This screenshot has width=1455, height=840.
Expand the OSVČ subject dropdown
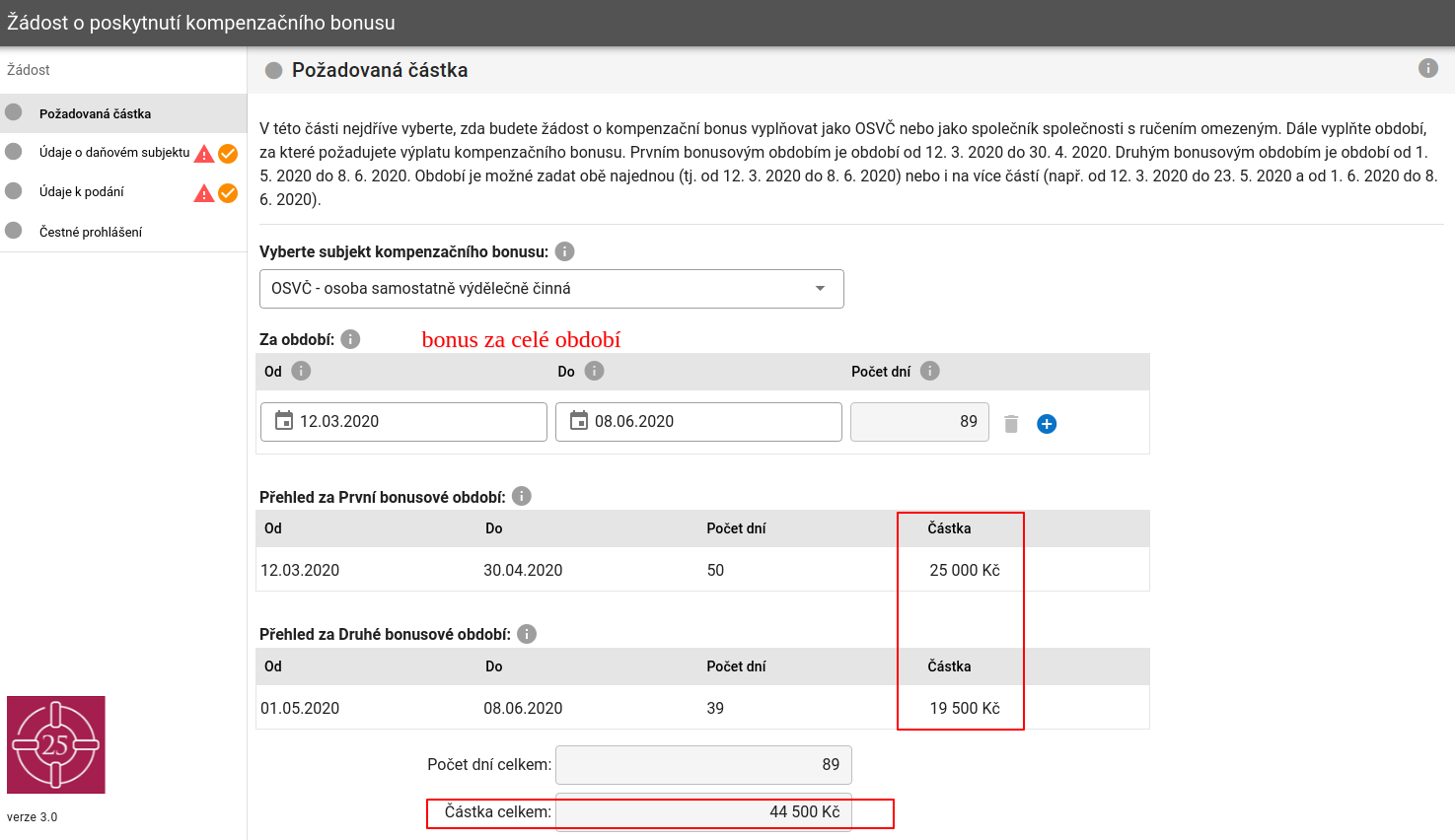coord(820,289)
